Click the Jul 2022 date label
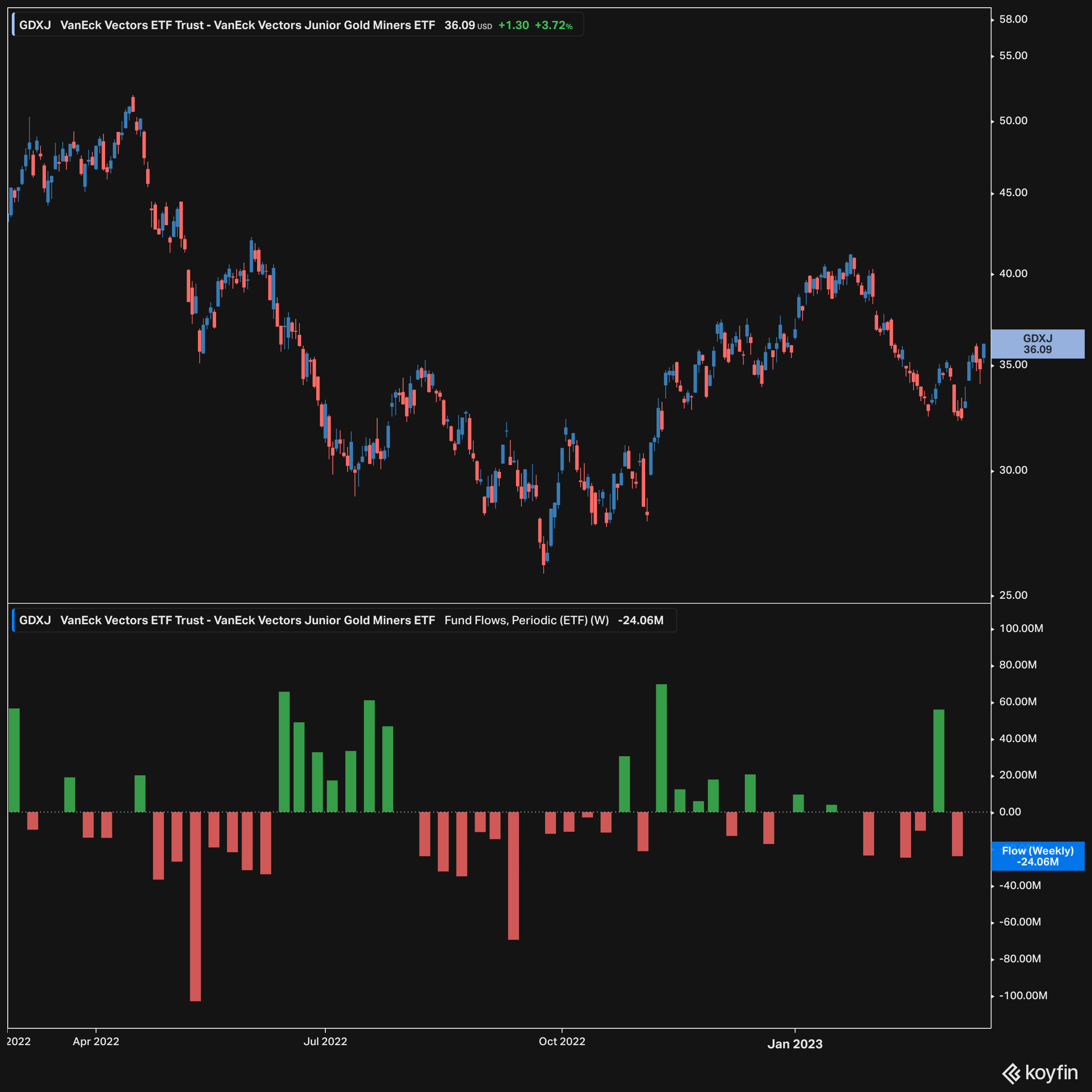 point(325,1041)
